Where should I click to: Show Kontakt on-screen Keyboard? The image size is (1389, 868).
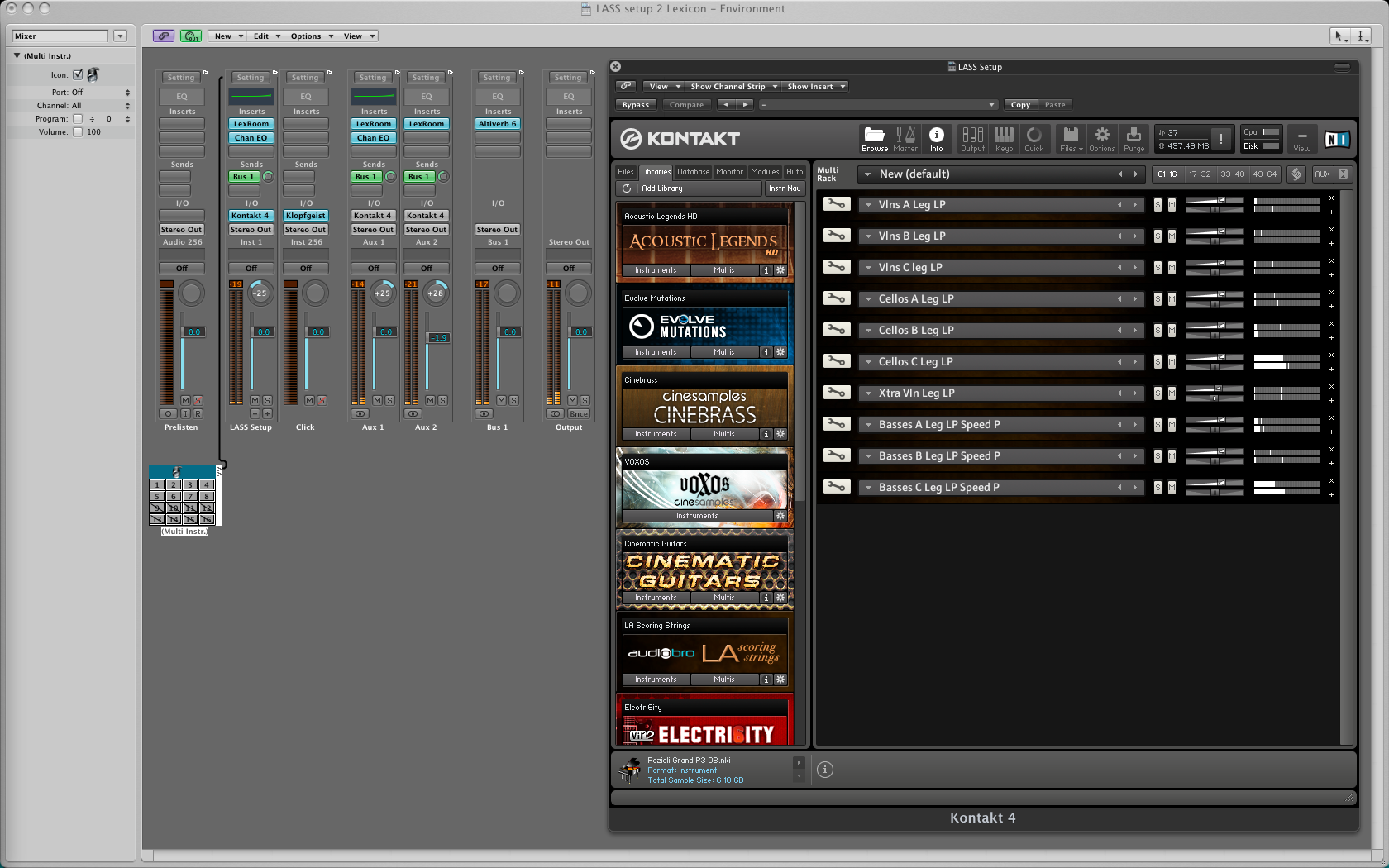(1004, 138)
